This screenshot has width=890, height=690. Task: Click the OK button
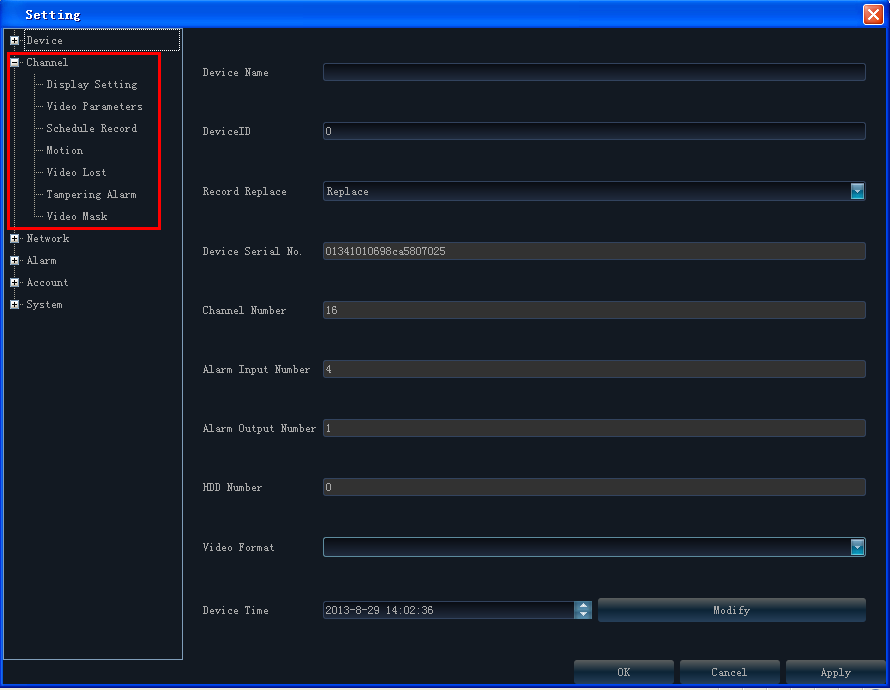(624, 672)
